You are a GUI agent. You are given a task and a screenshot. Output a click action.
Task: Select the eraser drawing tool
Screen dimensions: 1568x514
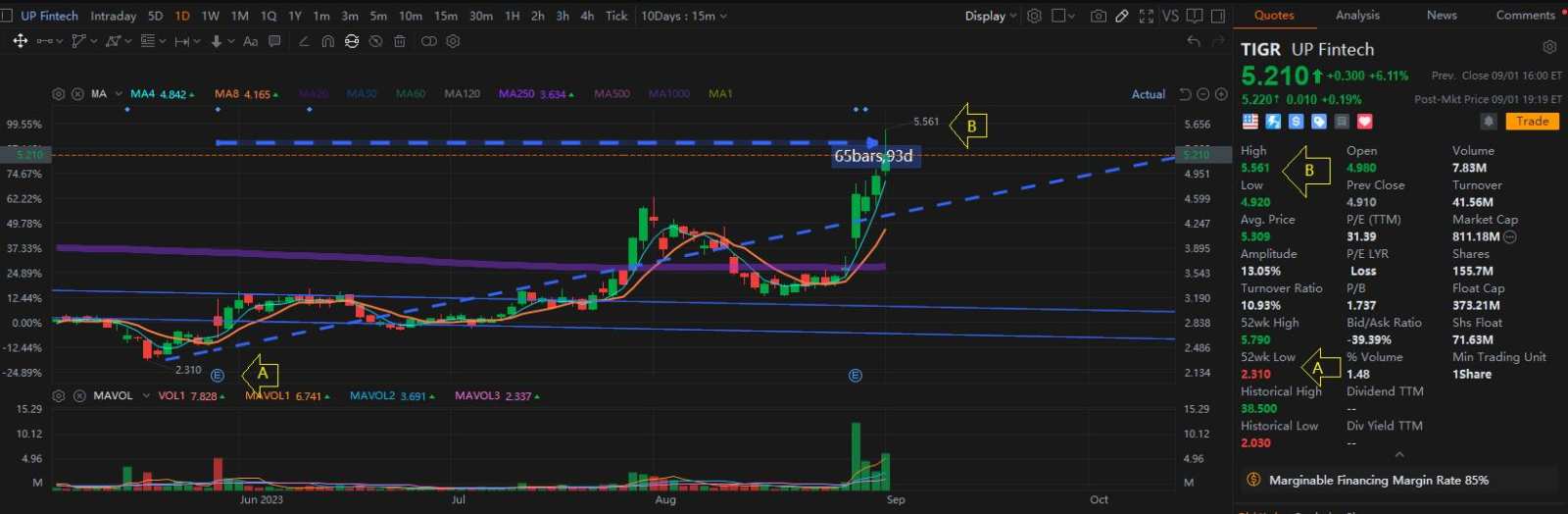304,41
